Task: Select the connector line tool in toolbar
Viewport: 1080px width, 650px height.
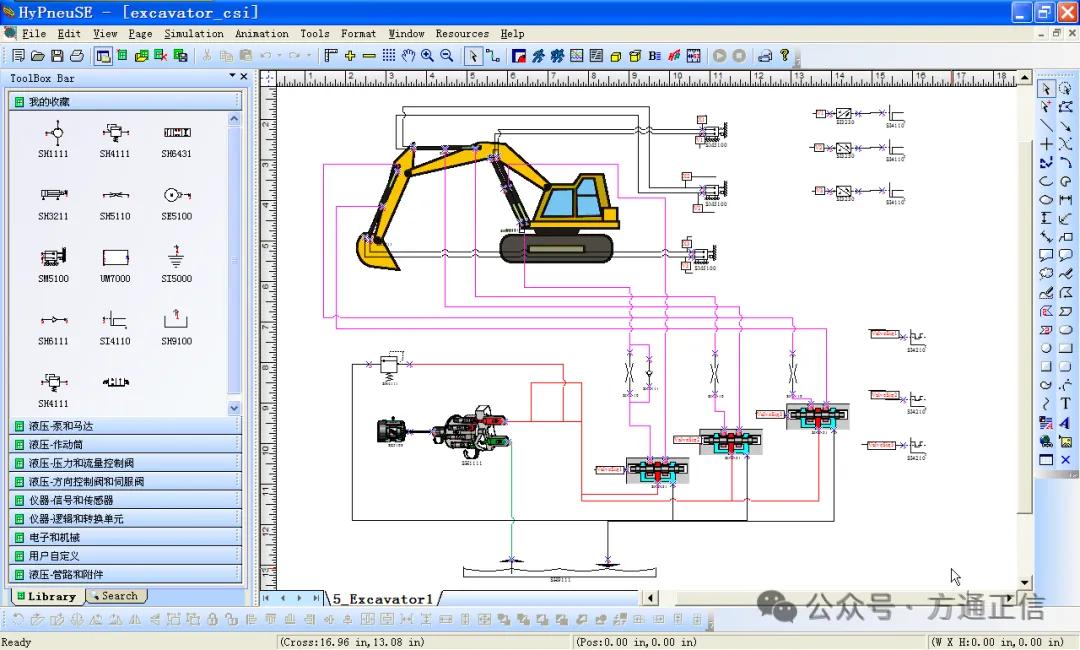Action: click(492, 56)
